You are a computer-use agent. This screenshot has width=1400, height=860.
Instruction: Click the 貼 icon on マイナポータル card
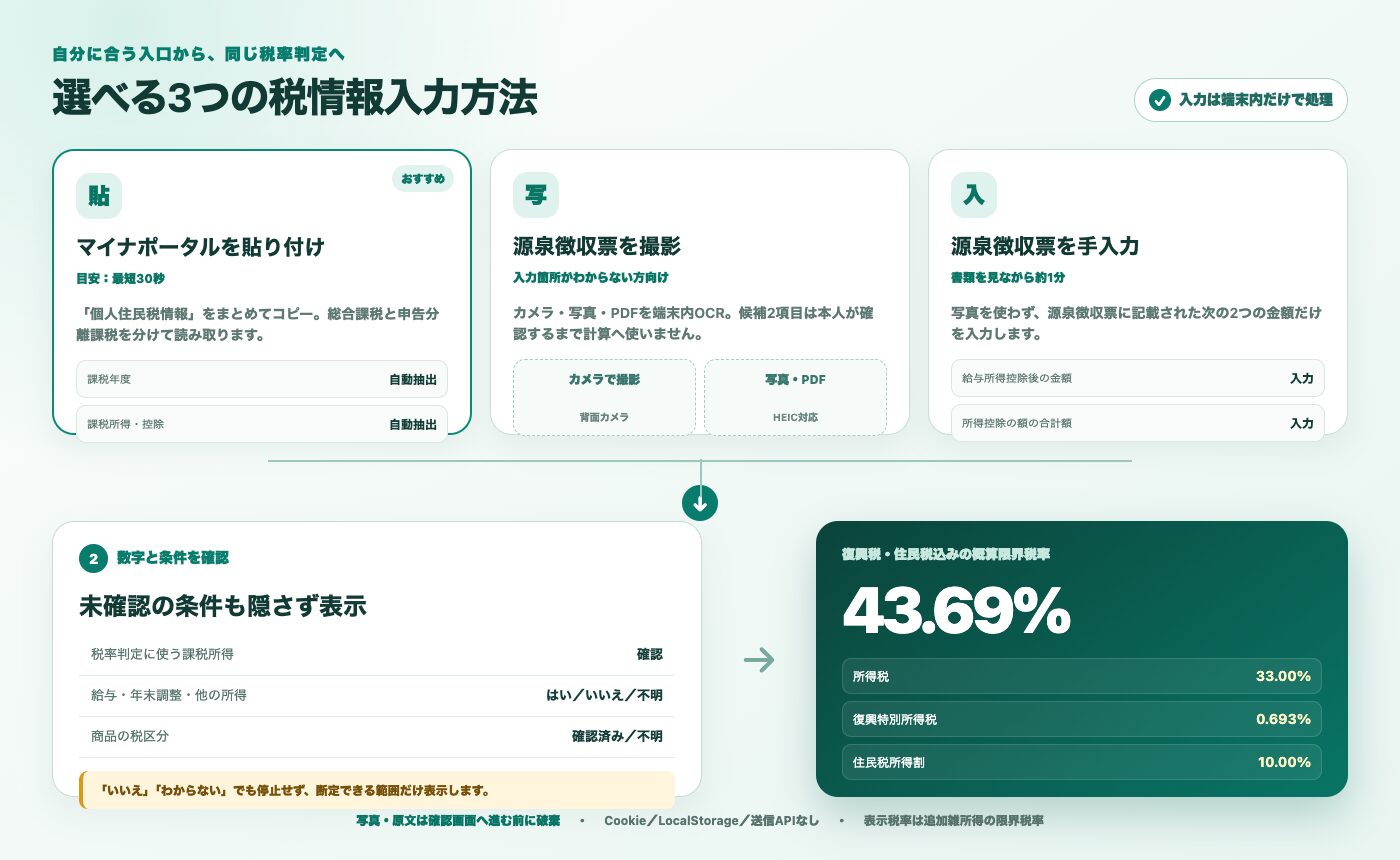(x=99, y=195)
